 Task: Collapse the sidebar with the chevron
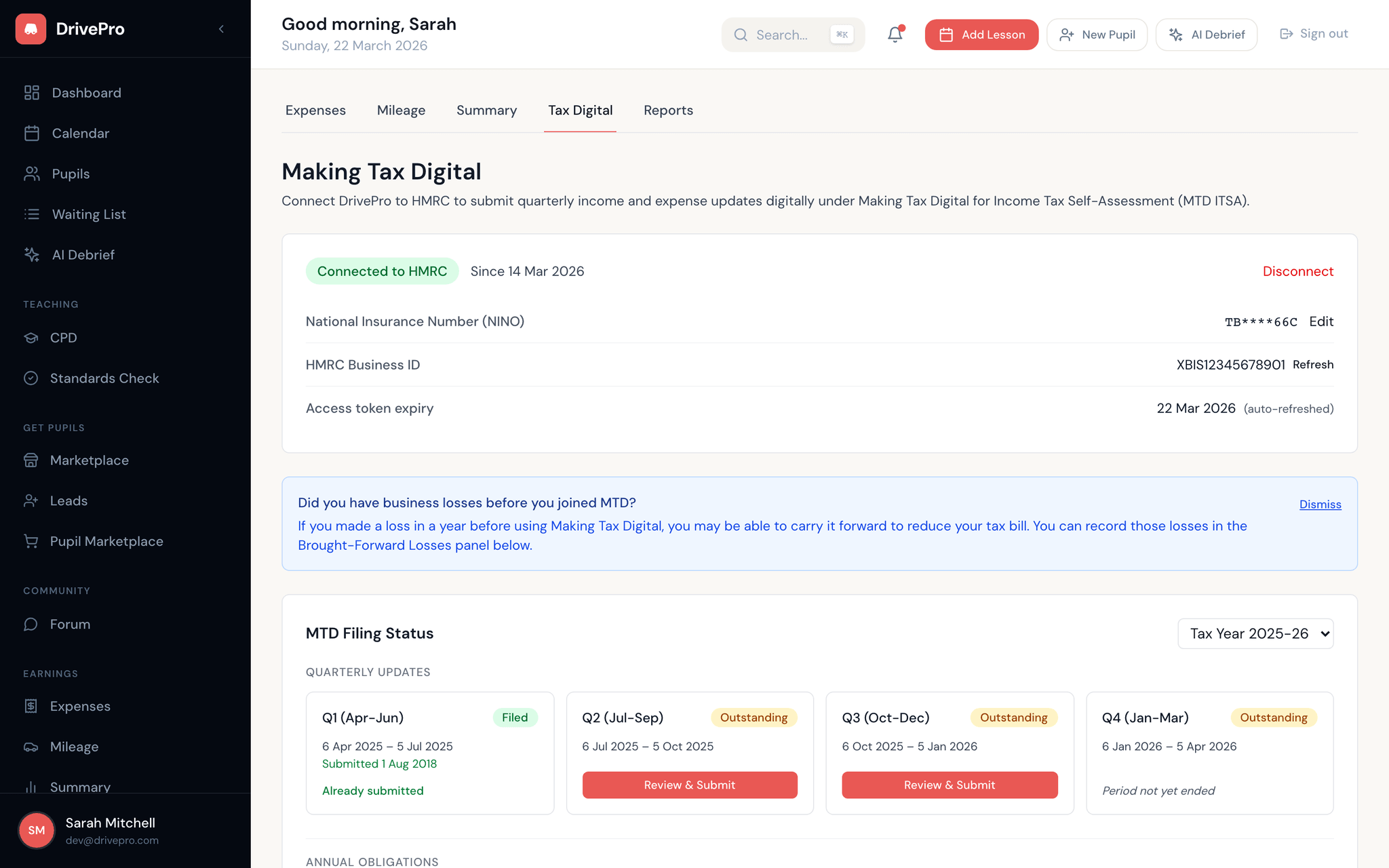tap(221, 28)
